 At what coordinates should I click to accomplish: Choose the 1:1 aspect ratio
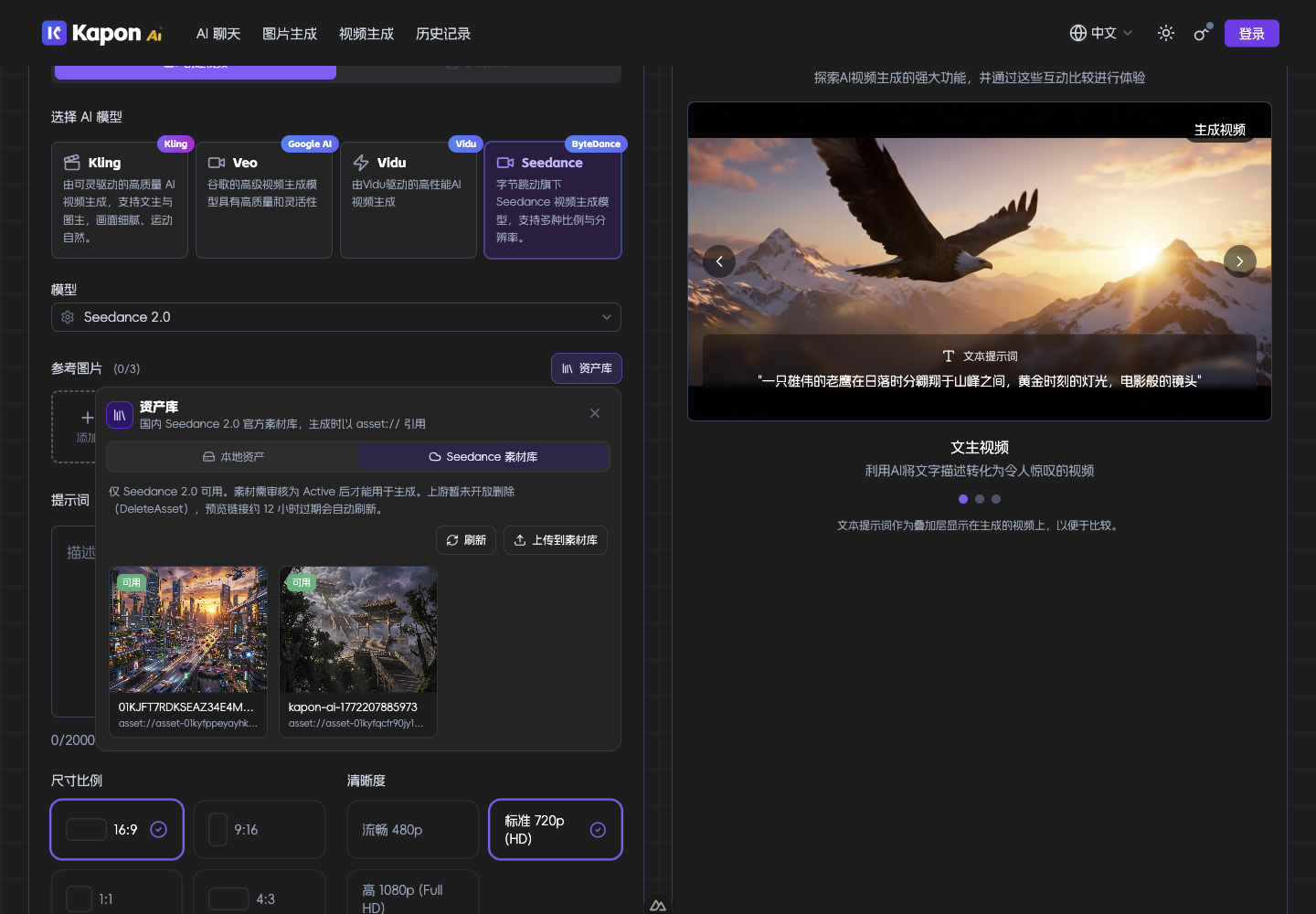117,892
